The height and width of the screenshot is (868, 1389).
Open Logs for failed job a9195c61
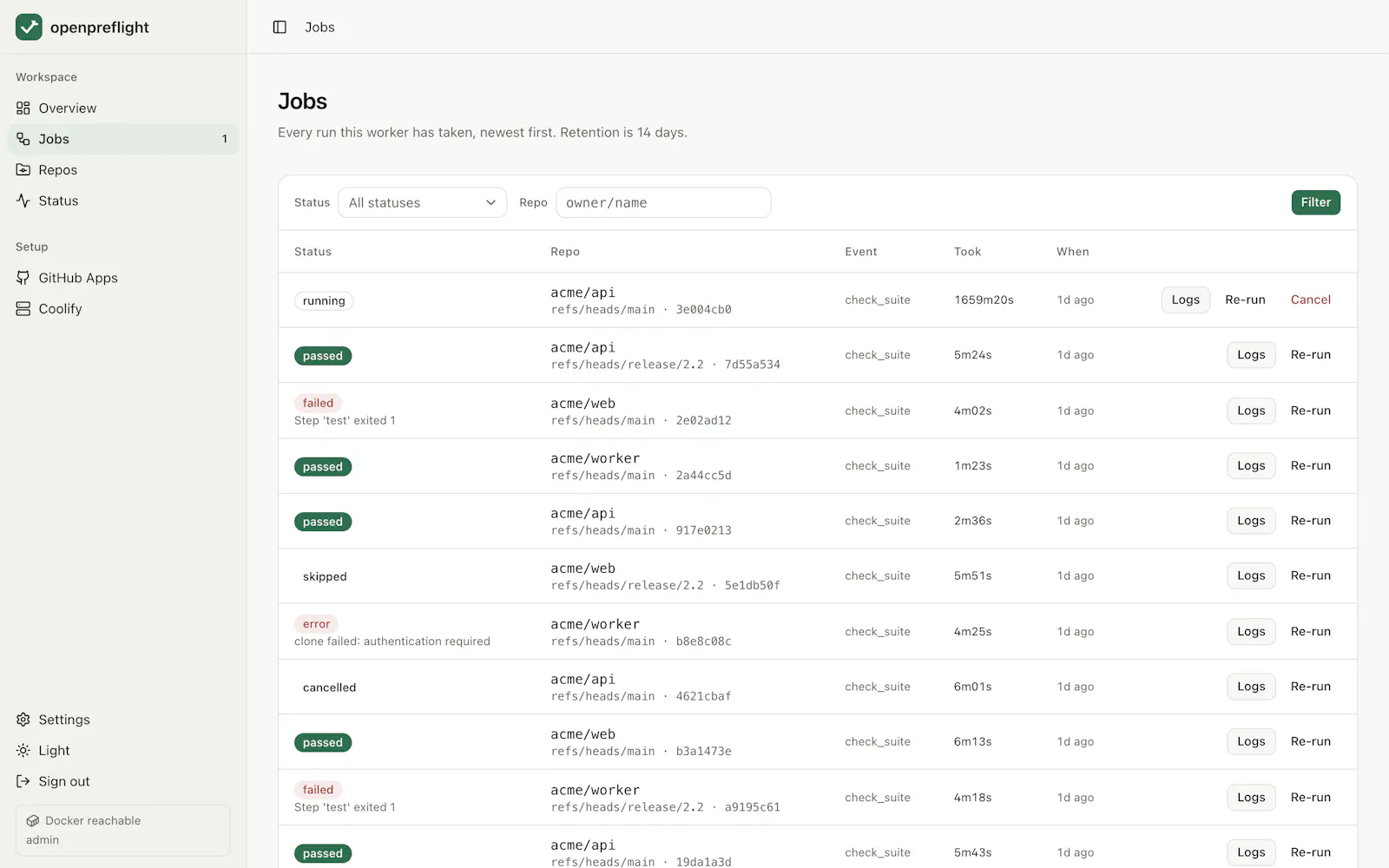1251,798
